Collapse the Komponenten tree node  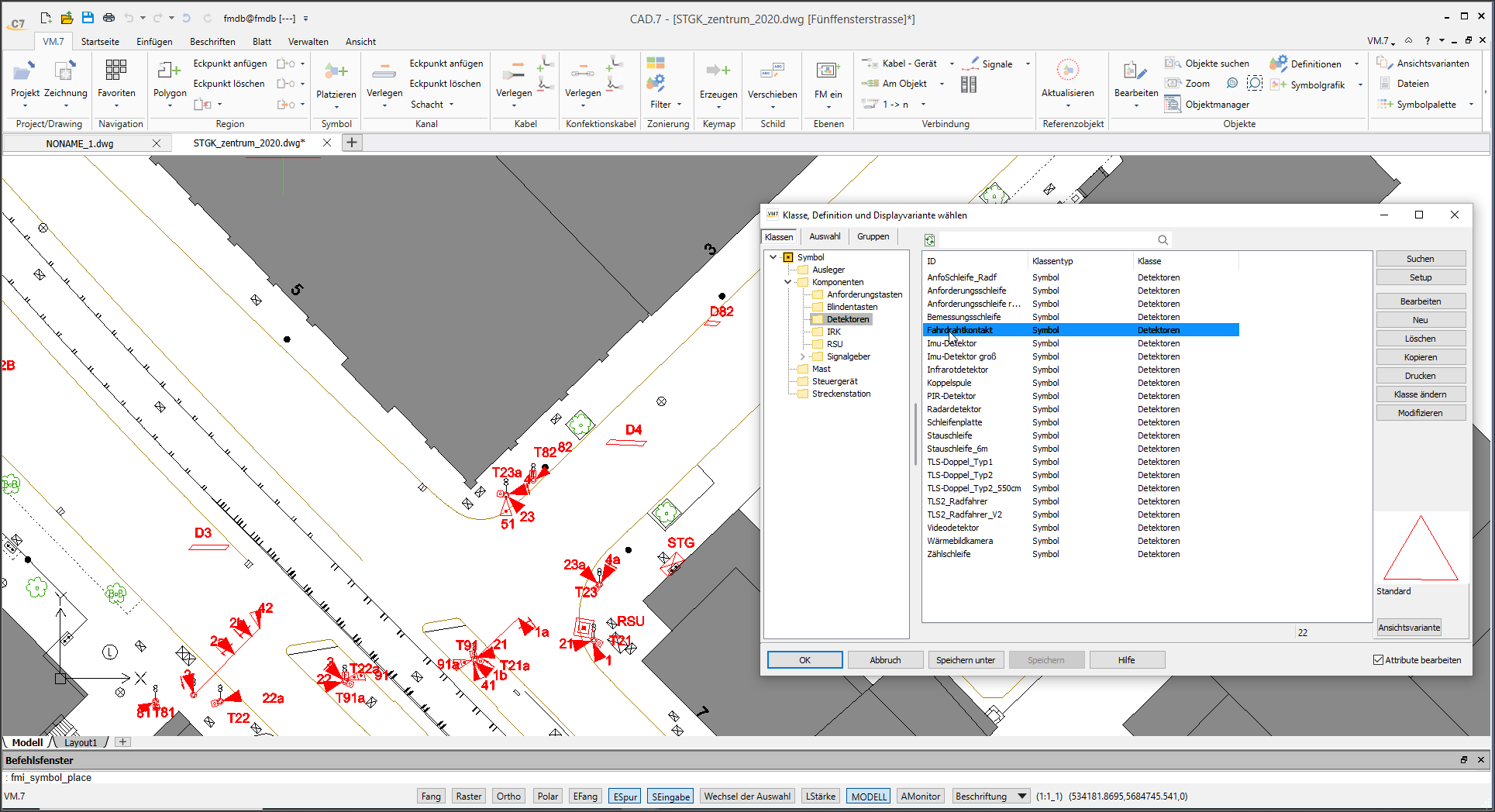tap(787, 282)
